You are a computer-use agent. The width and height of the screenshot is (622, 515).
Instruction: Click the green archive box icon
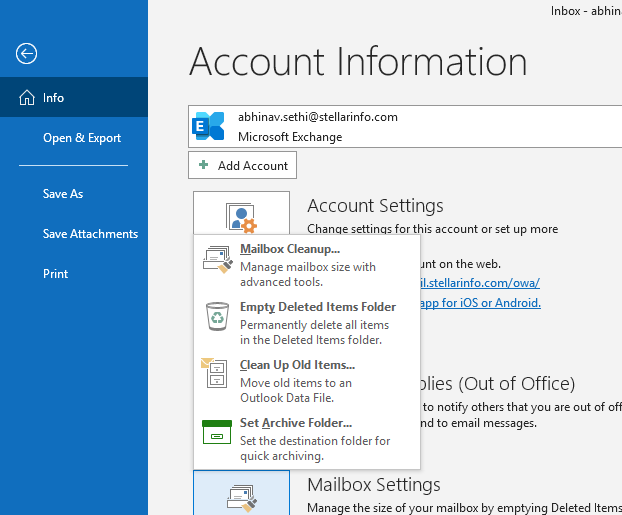pyautogui.click(x=217, y=432)
